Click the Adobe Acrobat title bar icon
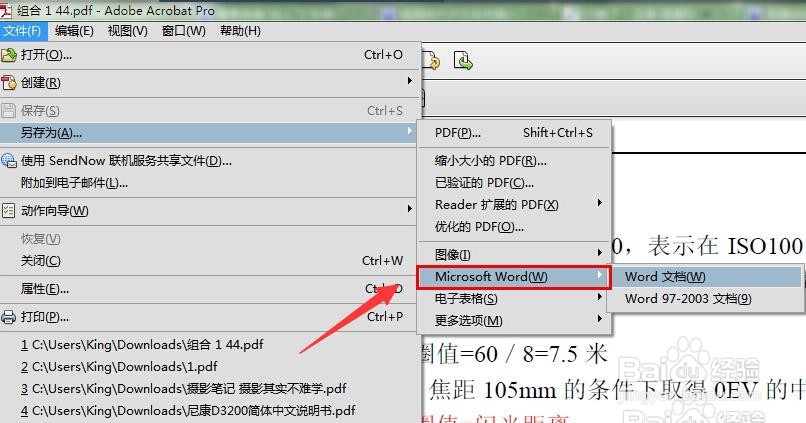806x423 pixels. point(6,10)
